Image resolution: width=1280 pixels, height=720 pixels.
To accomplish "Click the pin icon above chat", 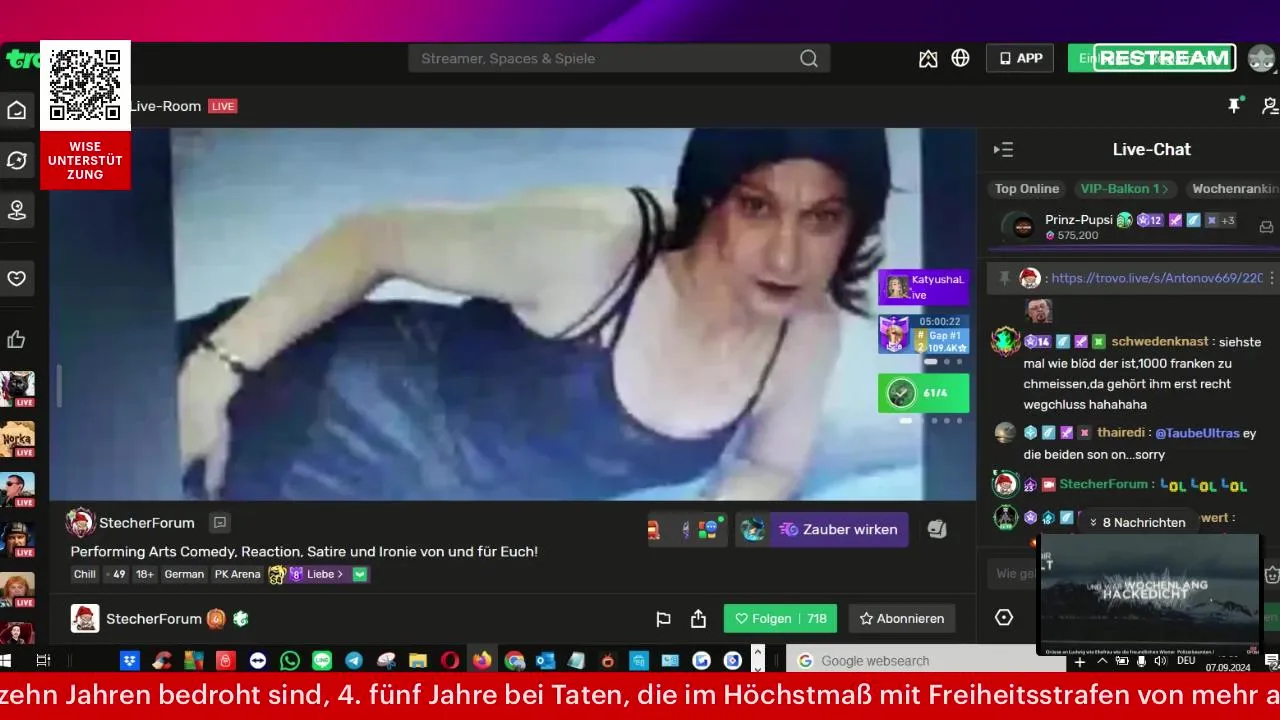I will [1235, 105].
